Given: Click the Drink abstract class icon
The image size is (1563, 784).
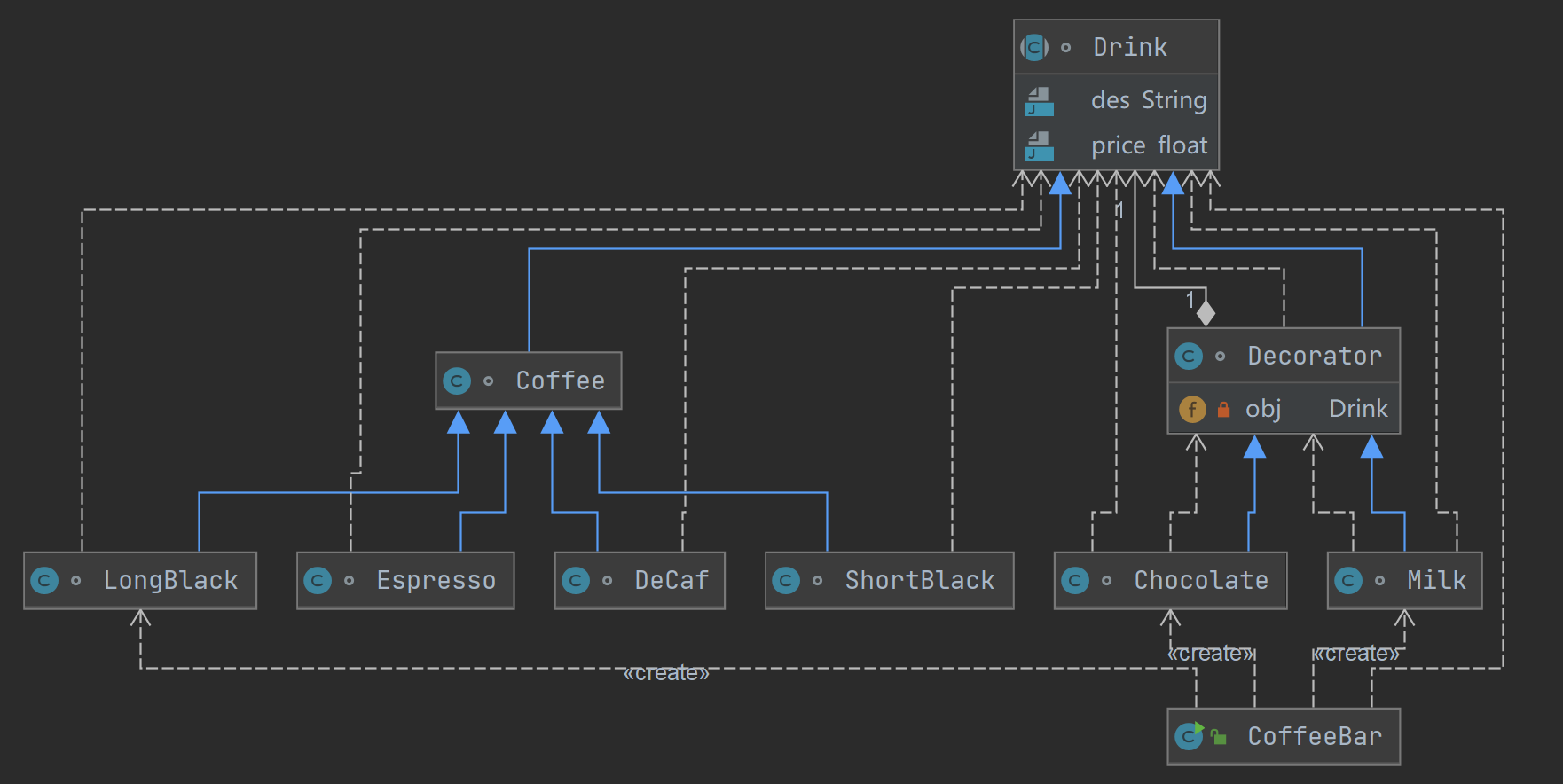Looking at the screenshot, I should (x=1034, y=47).
